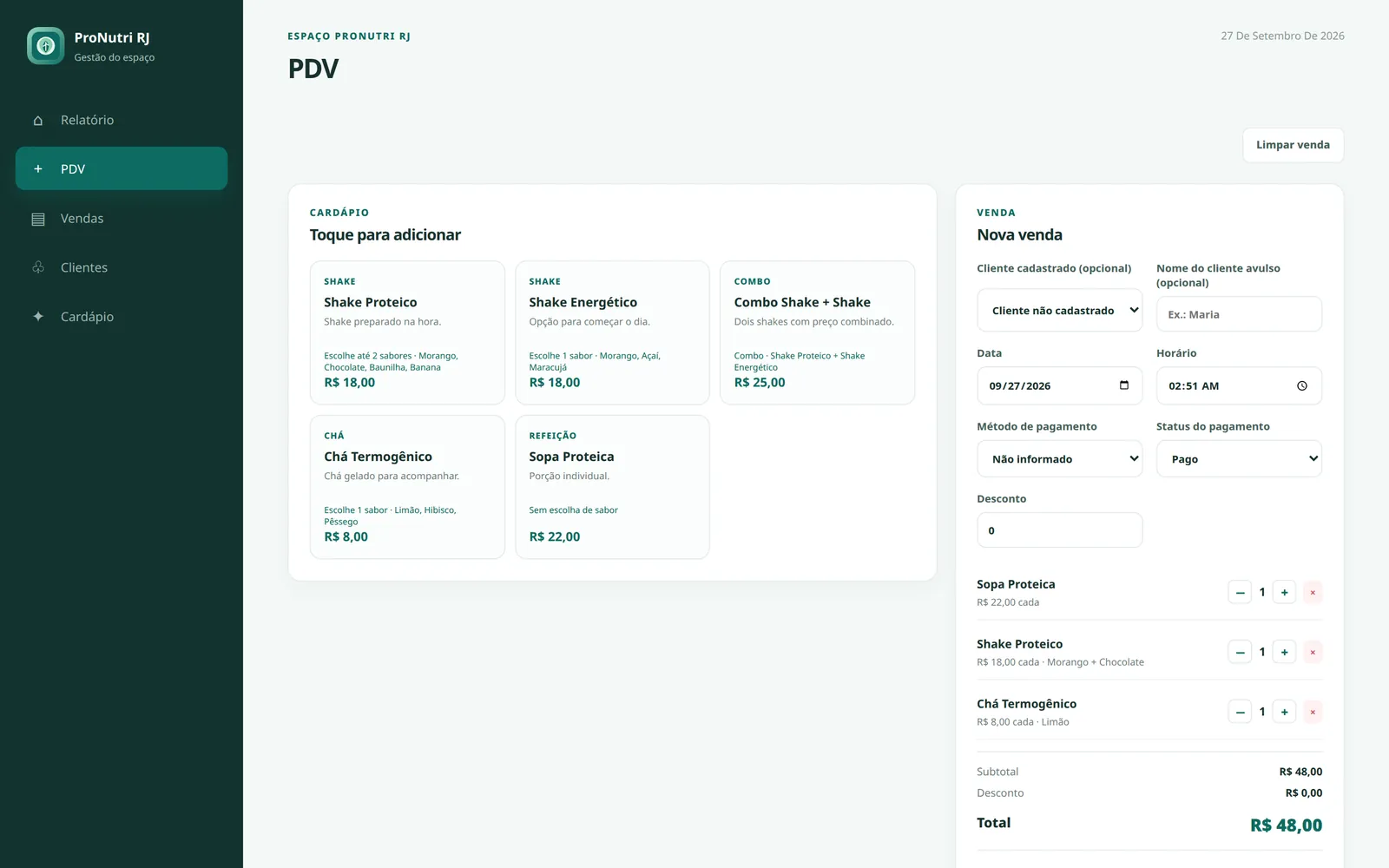Image resolution: width=1389 pixels, height=868 pixels.
Task: Decrease Sopa Proteica quantity with minus
Action: pos(1240,592)
